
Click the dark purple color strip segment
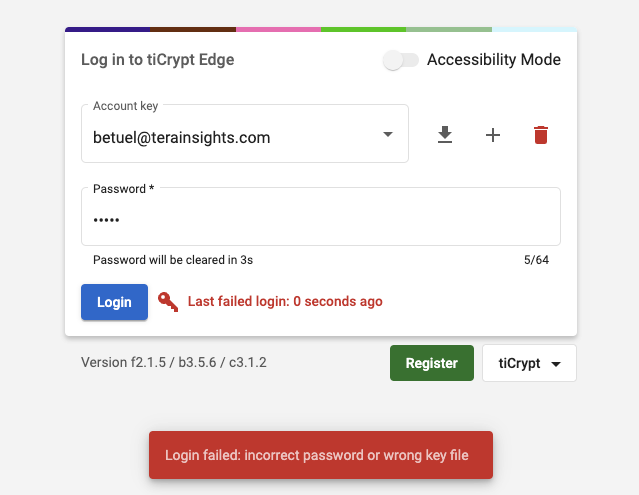pyautogui.click(x=108, y=29)
